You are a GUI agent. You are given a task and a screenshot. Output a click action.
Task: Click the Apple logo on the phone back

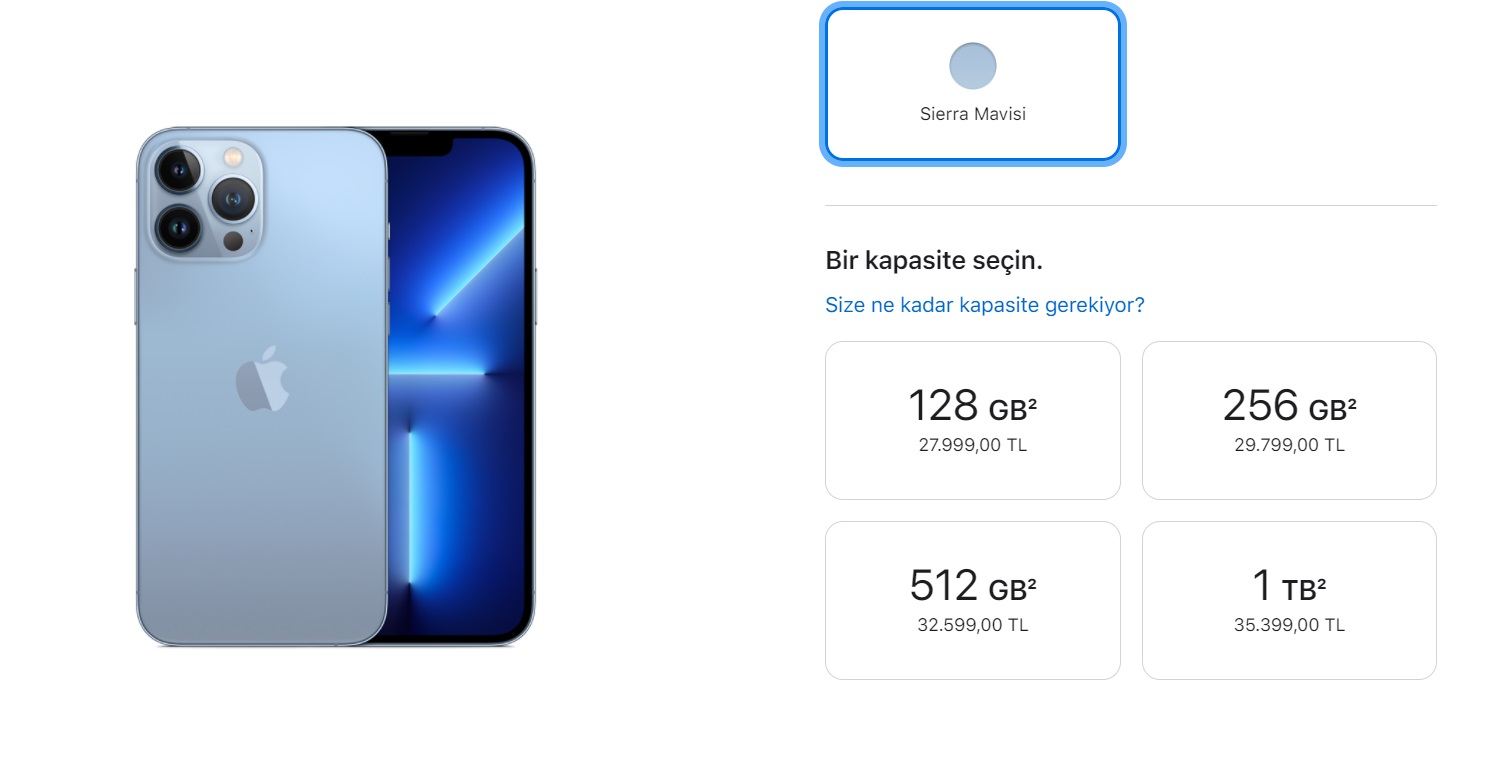point(262,379)
